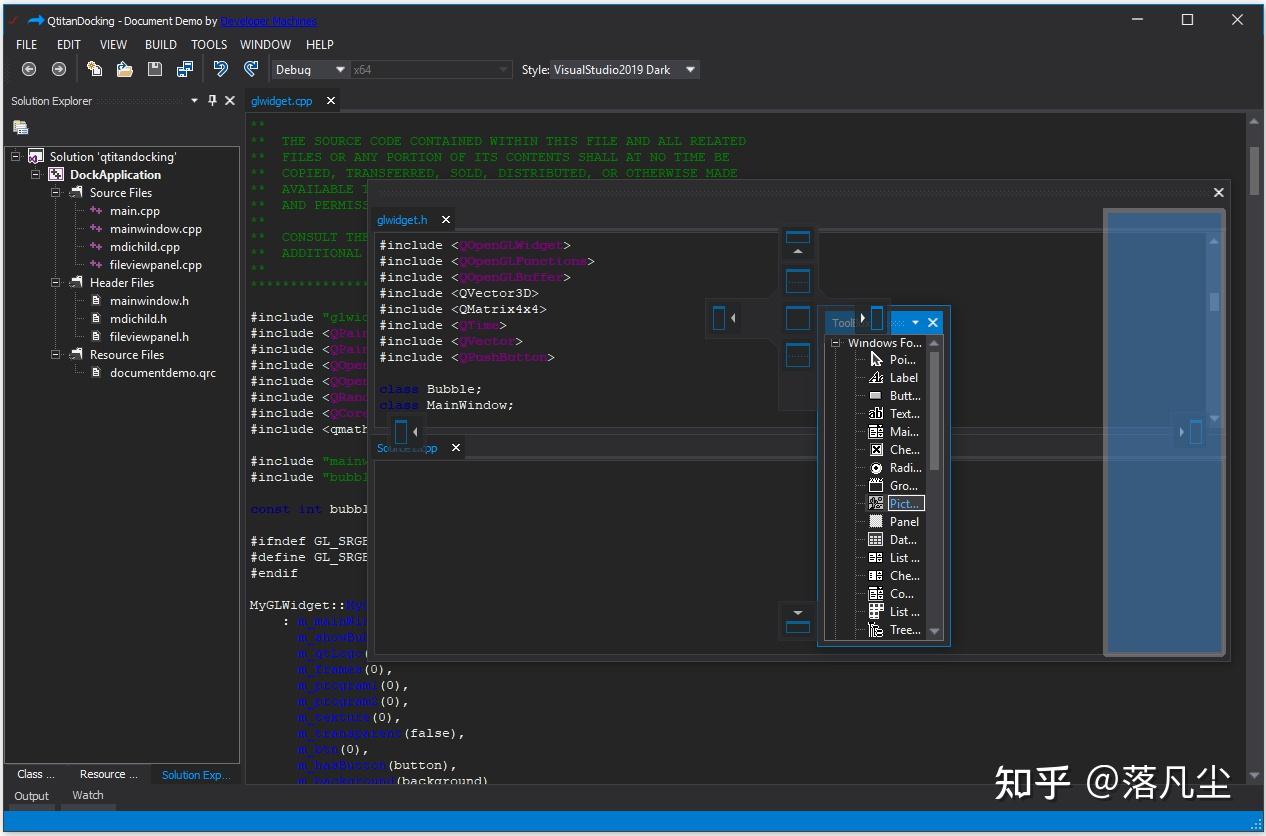This screenshot has height=836, width=1266.
Task: Choose the Button widget from the Toolbox
Action: 901,396
